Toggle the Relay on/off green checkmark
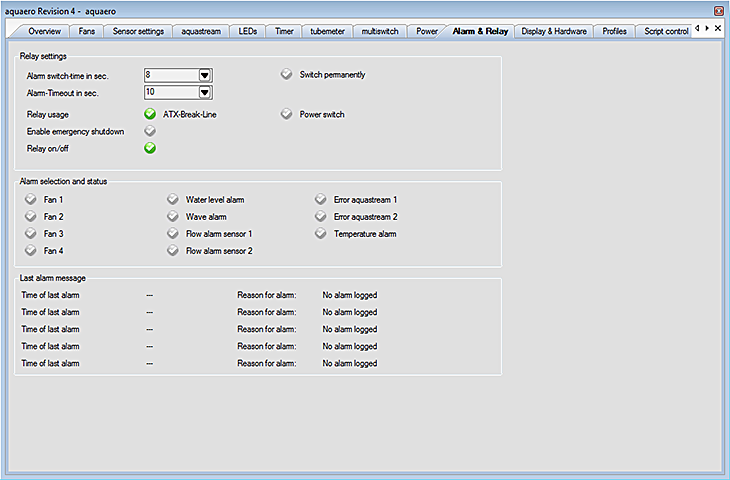This screenshot has height=480, width=730. [x=150, y=148]
